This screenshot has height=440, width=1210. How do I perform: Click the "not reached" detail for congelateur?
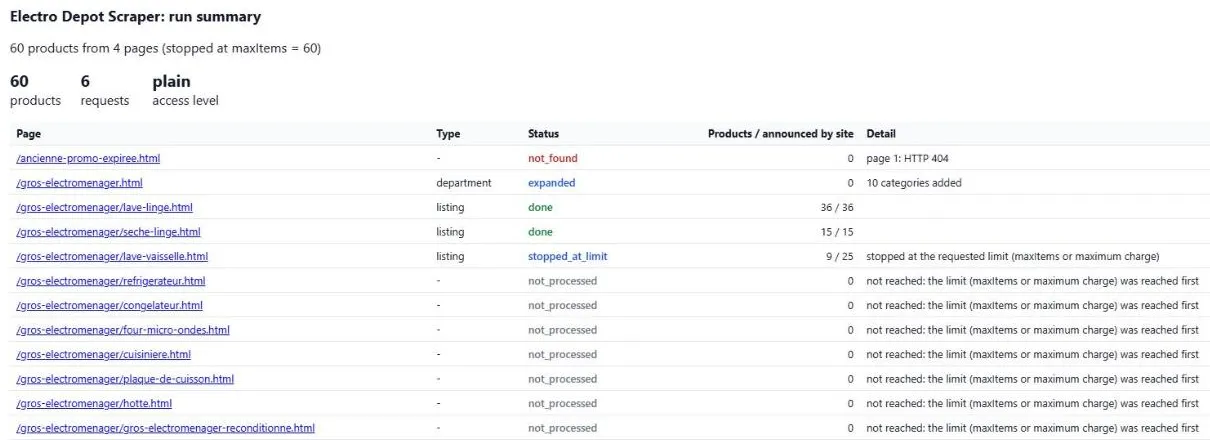(x=1032, y=305)
